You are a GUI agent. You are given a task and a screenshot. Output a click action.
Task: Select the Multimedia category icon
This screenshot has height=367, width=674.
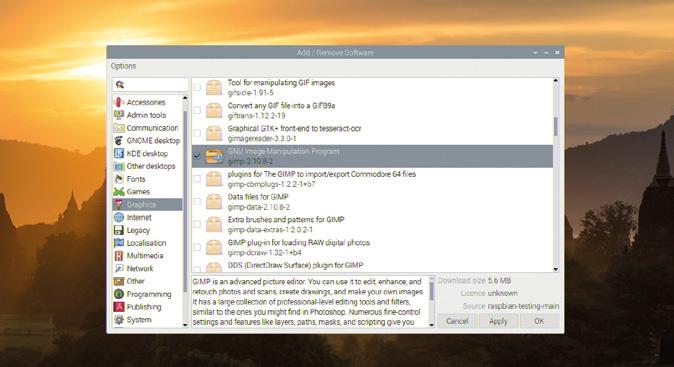[x=119, y=256]
